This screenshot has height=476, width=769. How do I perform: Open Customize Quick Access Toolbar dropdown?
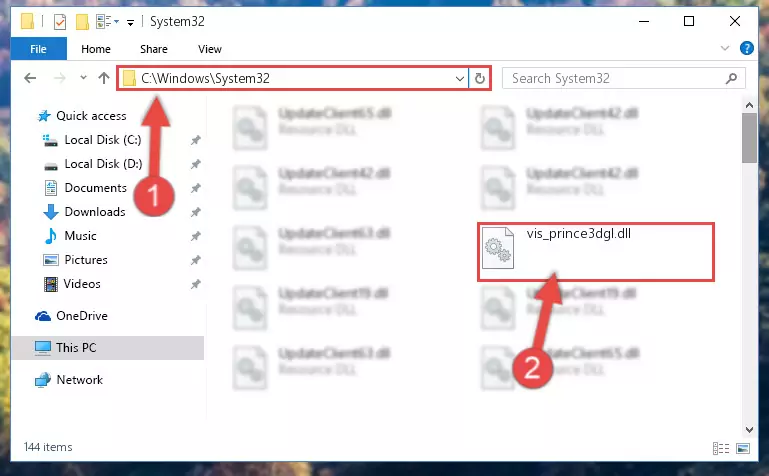coord(130,22)
